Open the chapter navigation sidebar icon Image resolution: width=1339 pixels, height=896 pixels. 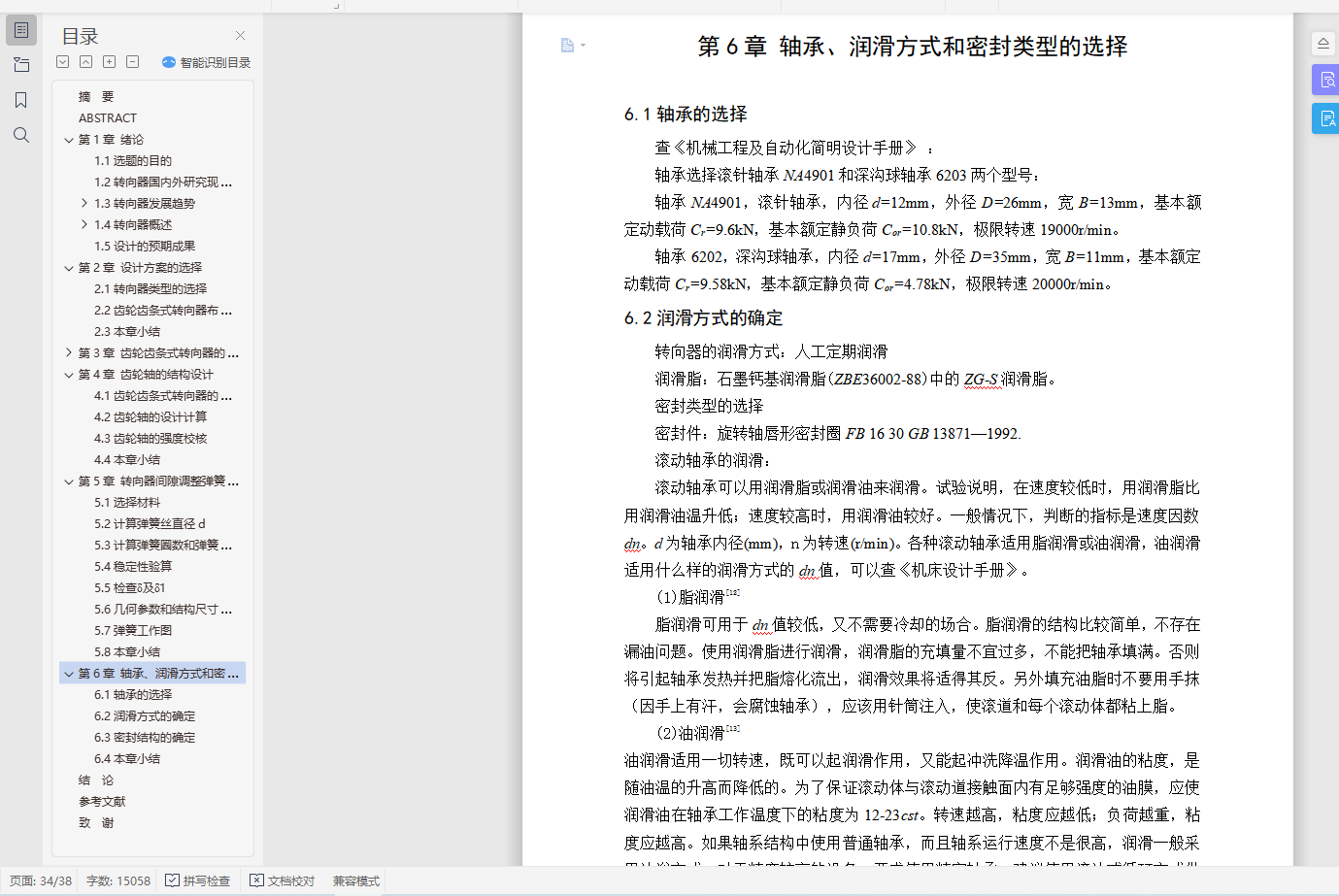coord(21,65)
